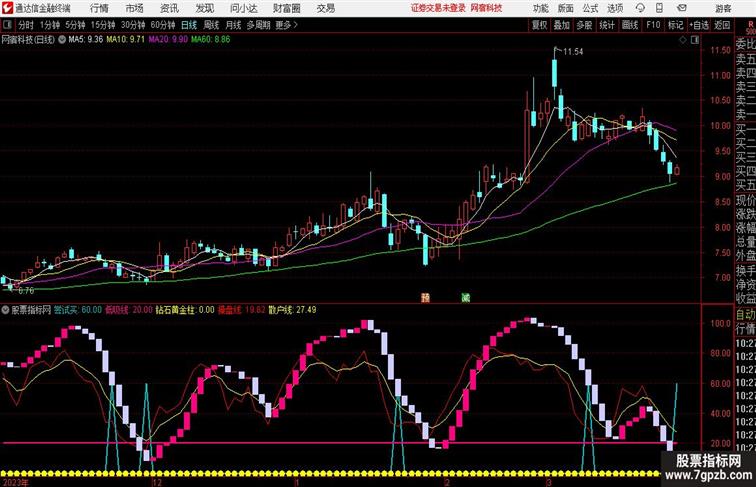
Task: Expand 股票指标网 indicator dropdown arrow
Action: tap(6, 310)
